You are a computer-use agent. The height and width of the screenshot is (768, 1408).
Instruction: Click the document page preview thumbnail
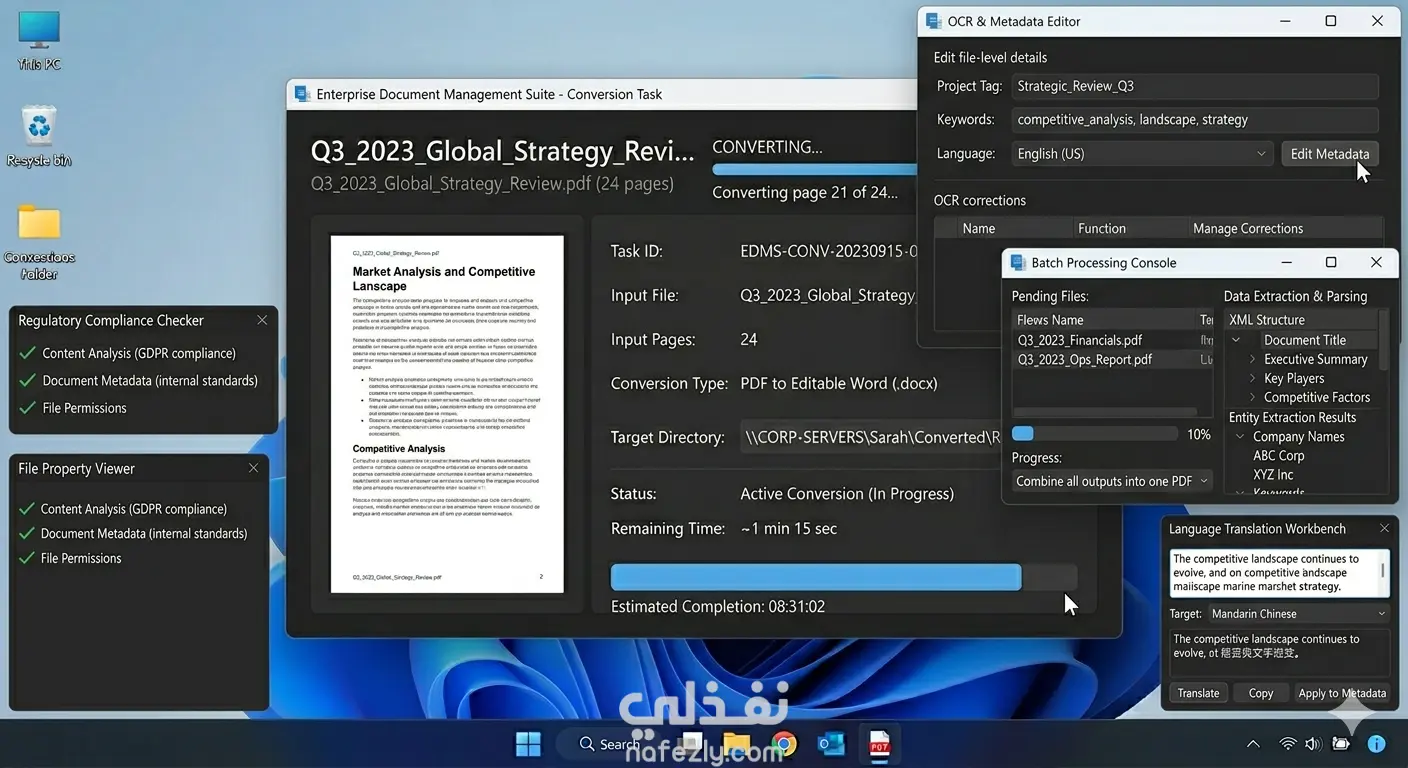[x=447, y=413]
